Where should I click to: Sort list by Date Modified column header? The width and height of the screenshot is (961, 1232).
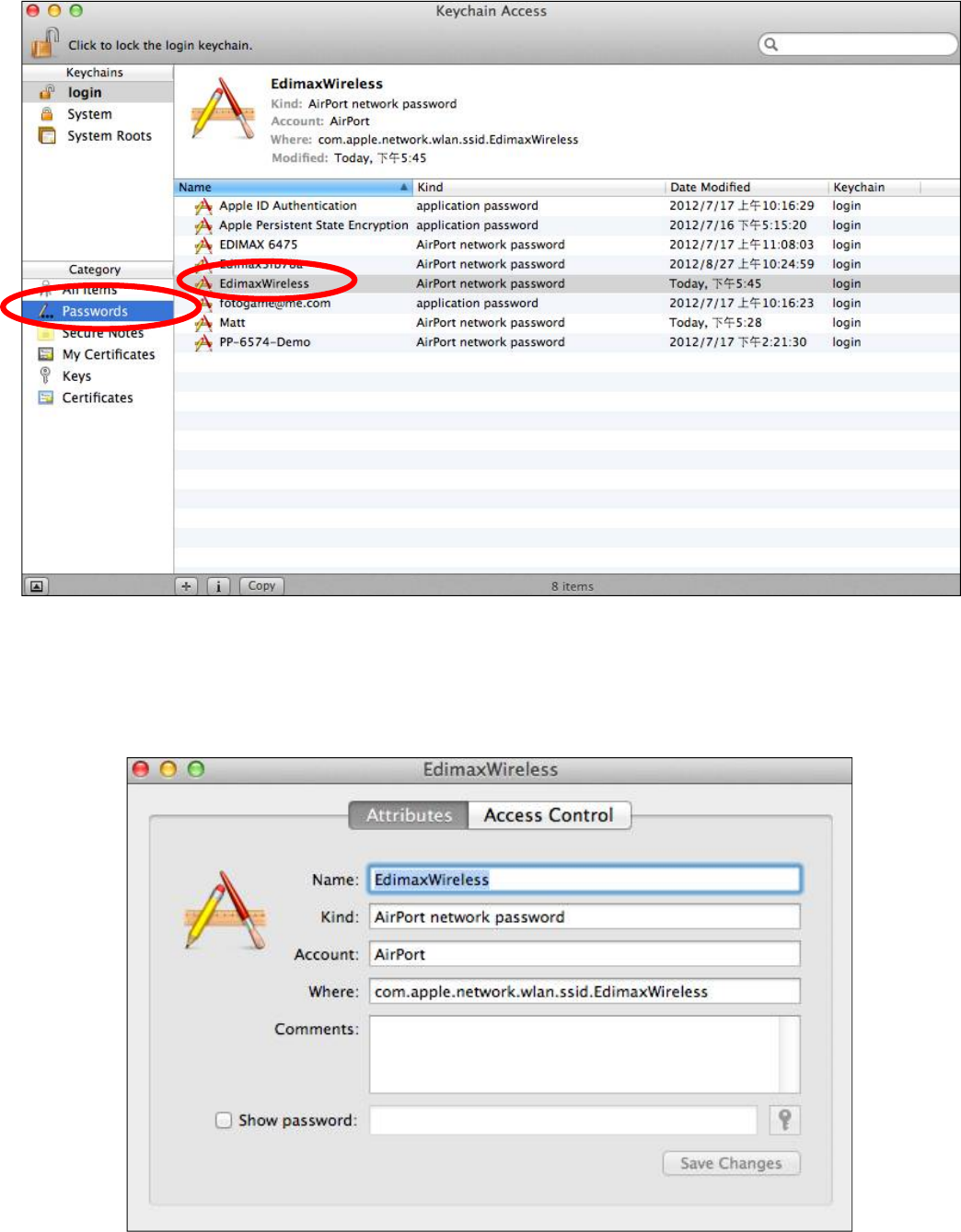pos(747,187)
